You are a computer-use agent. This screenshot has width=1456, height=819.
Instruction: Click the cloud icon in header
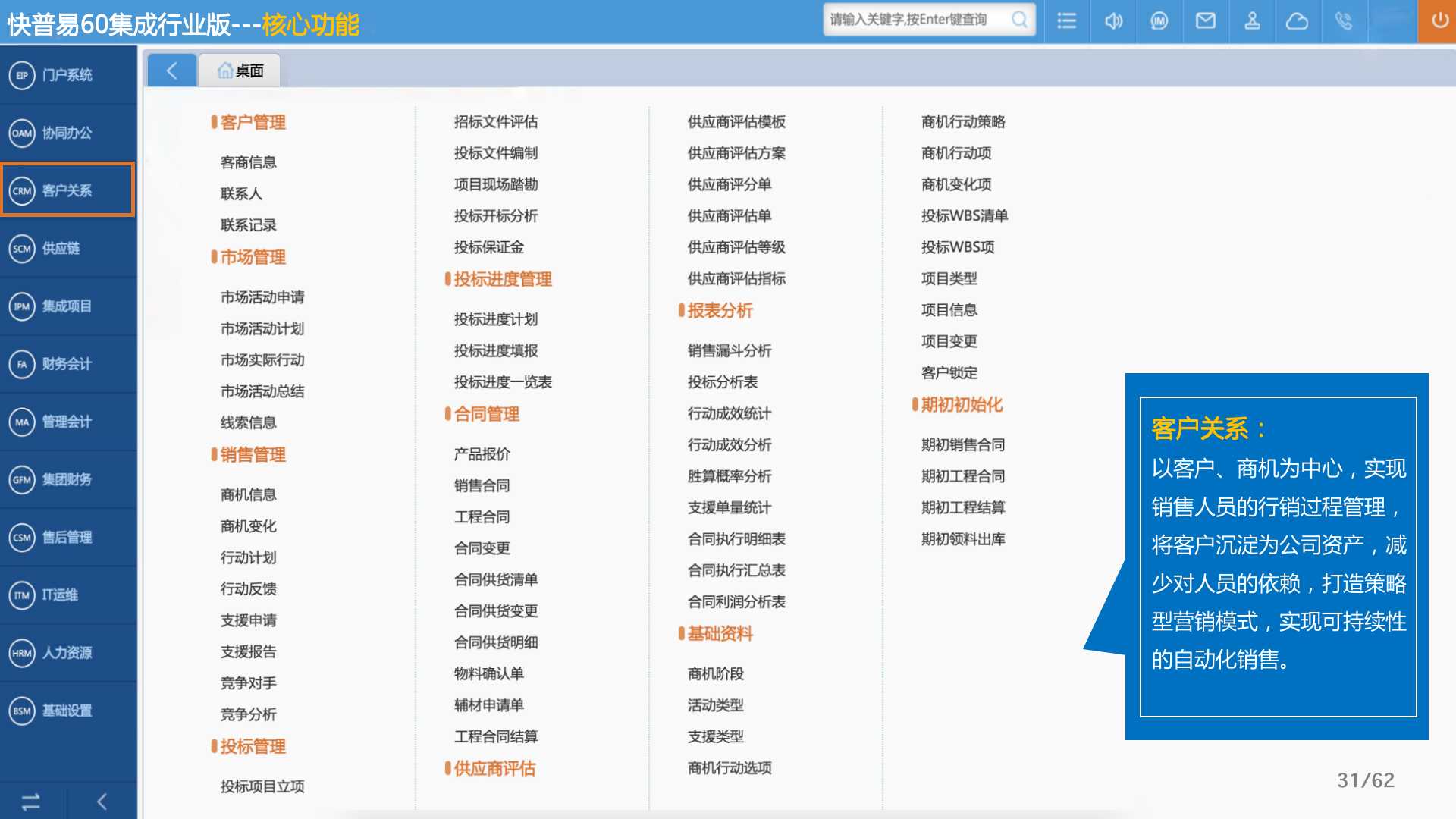[x=1297, y=20]
